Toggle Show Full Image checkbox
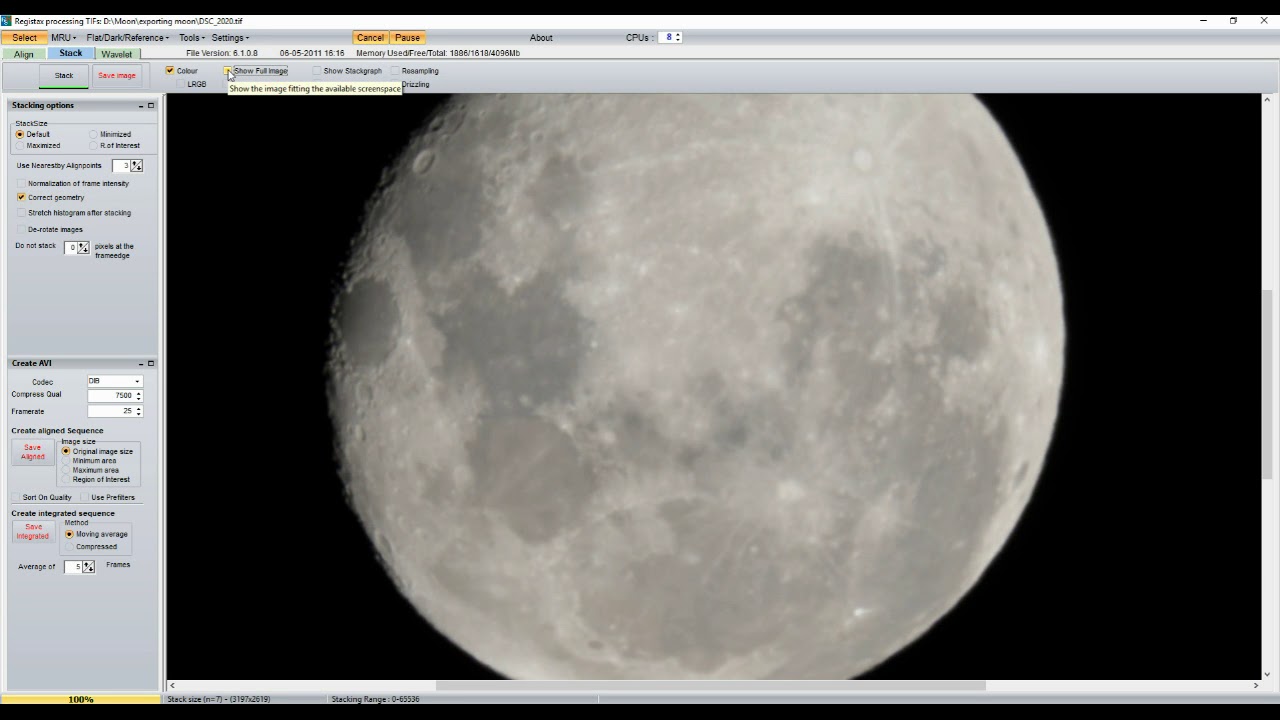This screenshot has width=1280, height=720. pyautogui.click(x=228, y=71)
